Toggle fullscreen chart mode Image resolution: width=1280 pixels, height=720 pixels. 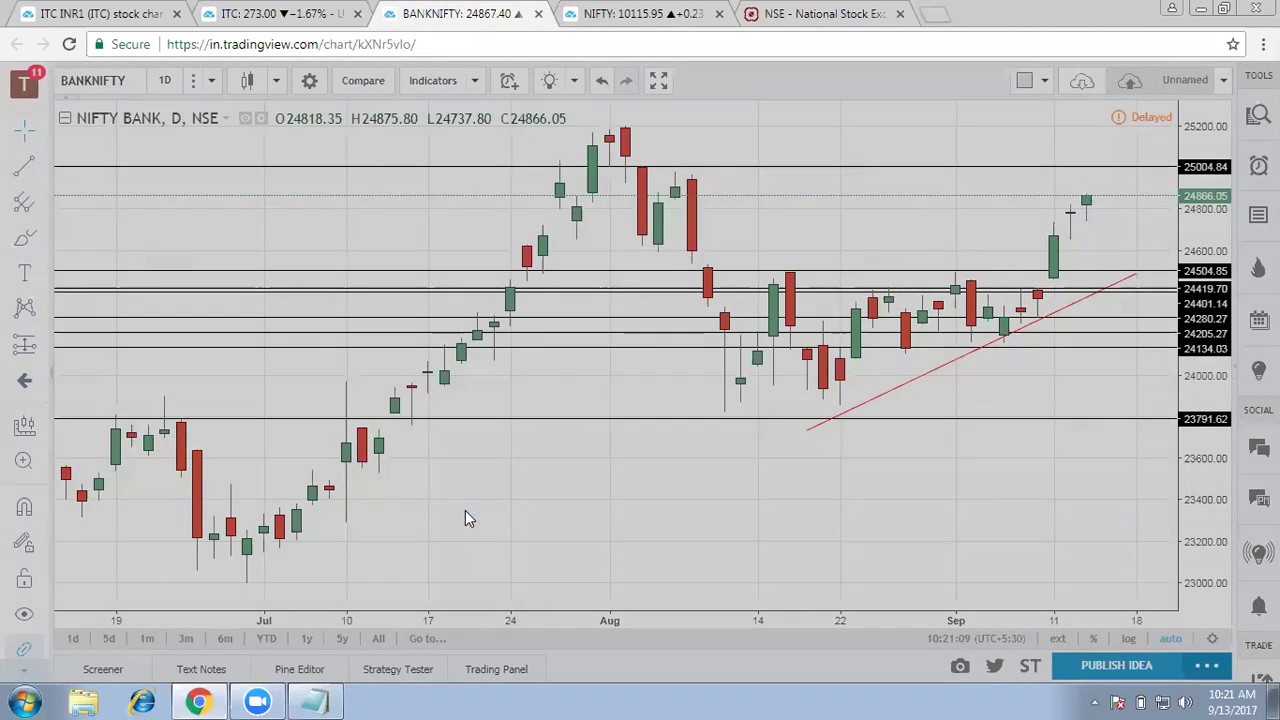coord(658,81)
